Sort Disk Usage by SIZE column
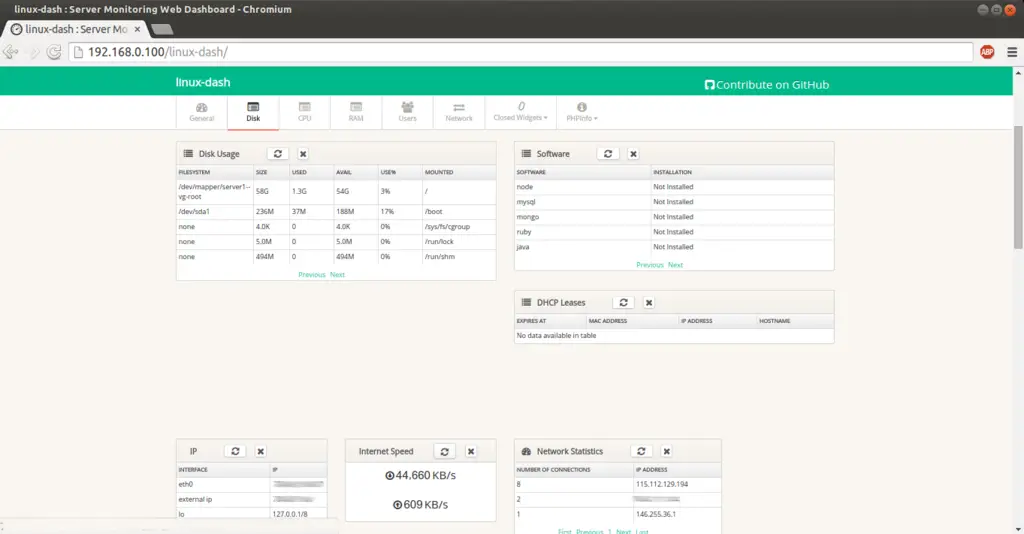Image resolution: width=1024 pixels, height=534 pixels. (271, 172)
